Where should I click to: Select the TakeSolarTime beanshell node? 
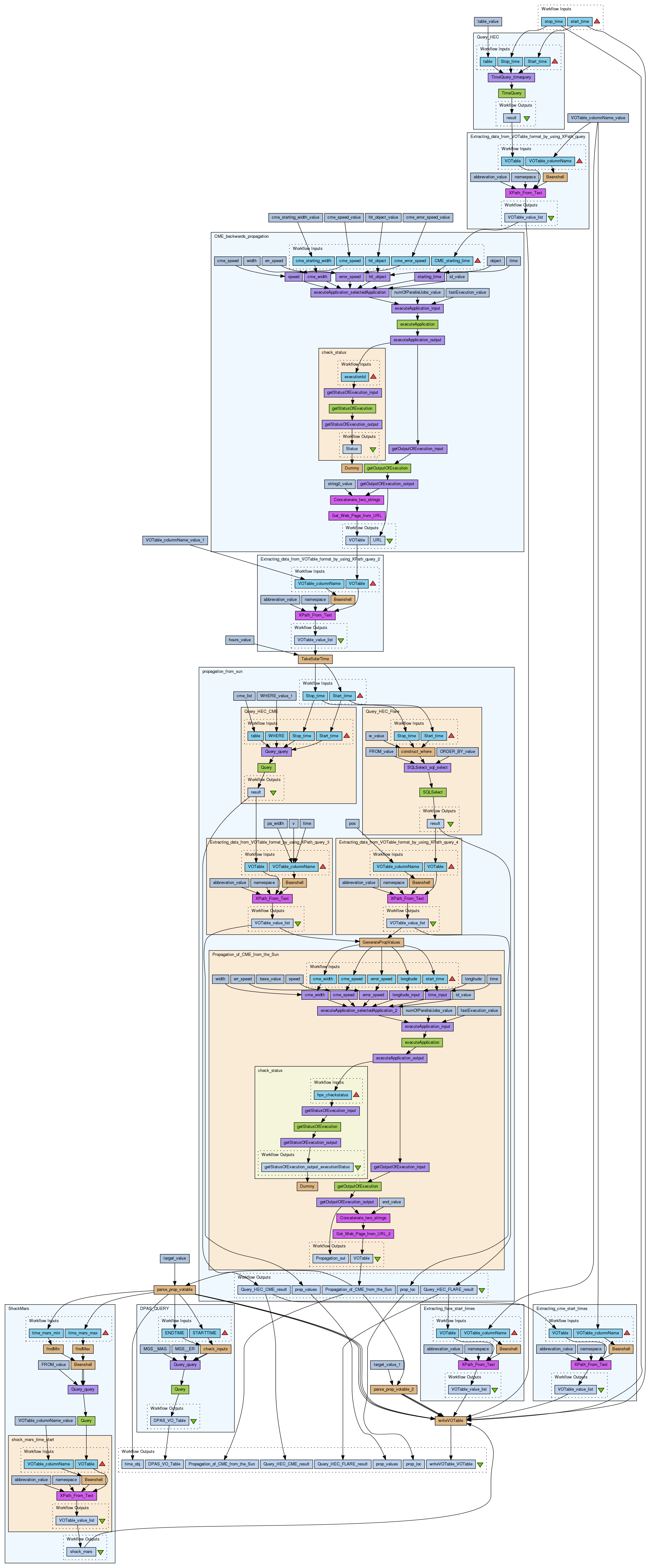click(x=315, y=659)
